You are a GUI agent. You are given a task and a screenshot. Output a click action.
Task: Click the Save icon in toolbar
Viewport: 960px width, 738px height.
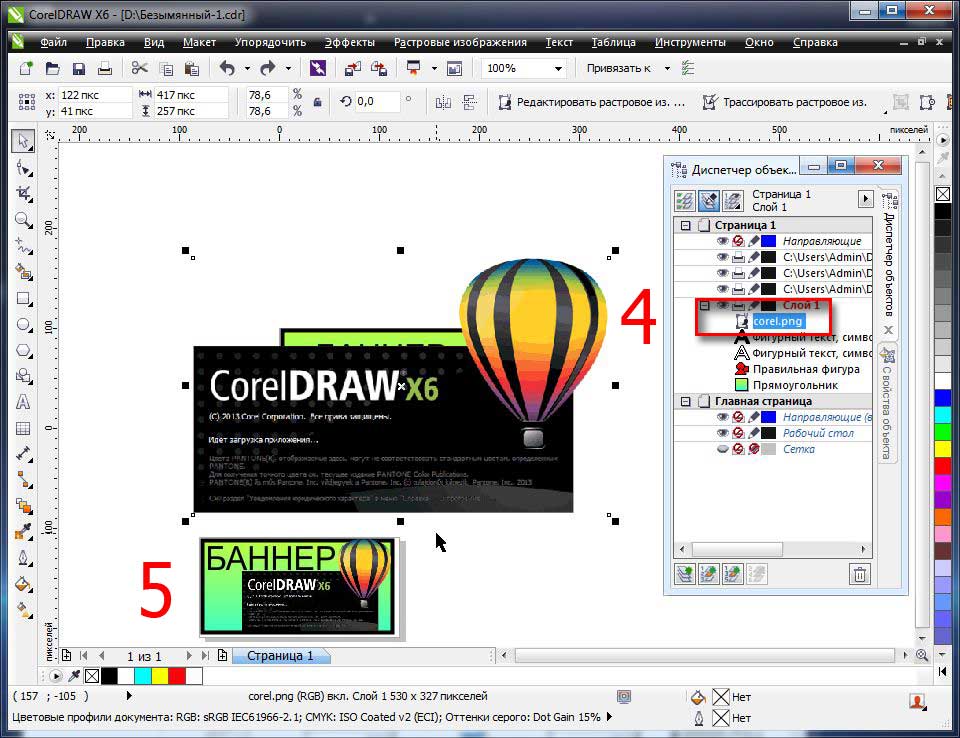(x=78, y=69)
